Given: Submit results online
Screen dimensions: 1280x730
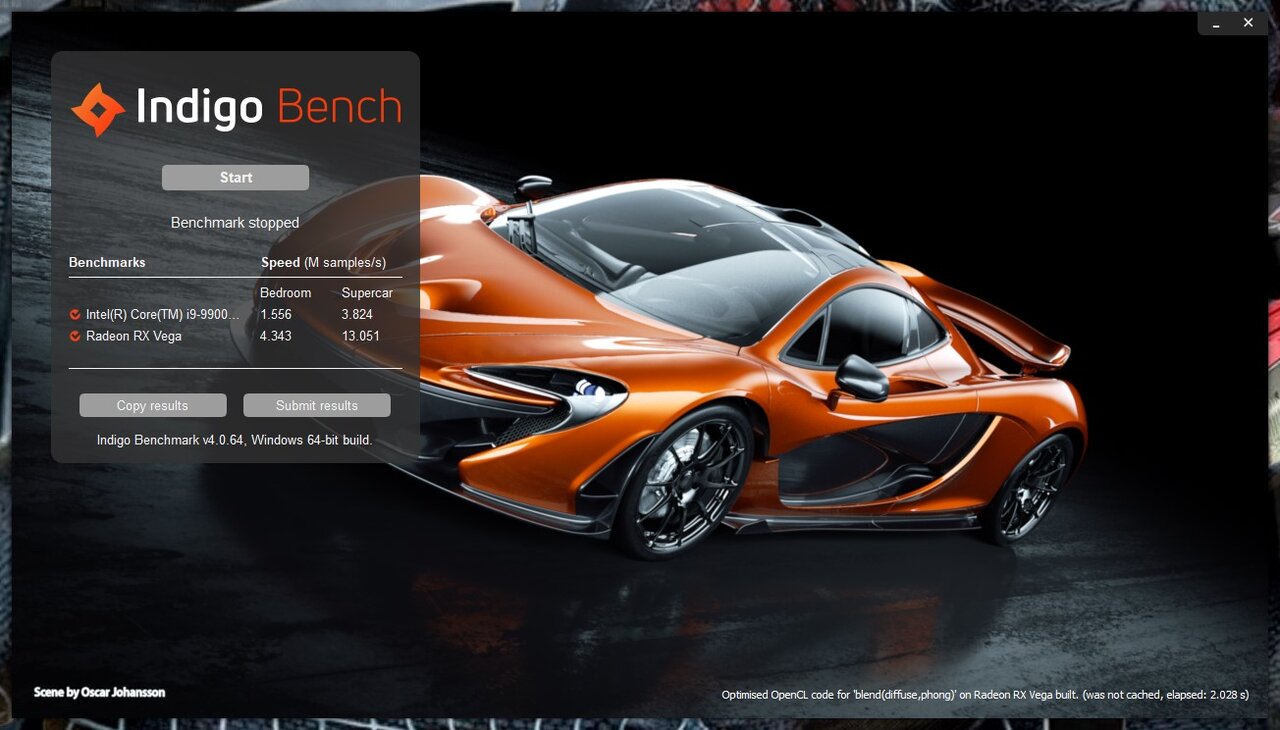Looking at the screenshot, I should (x=317, y=405).
